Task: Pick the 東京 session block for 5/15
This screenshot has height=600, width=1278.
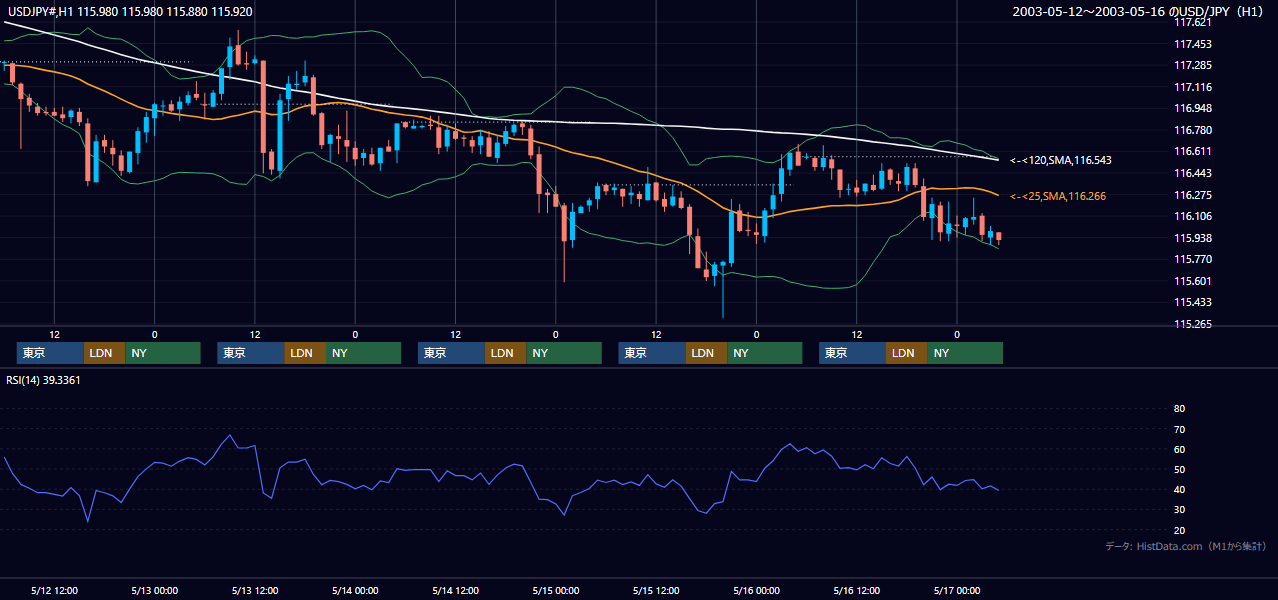Action: pyautogui.click(x=652, y=353)
